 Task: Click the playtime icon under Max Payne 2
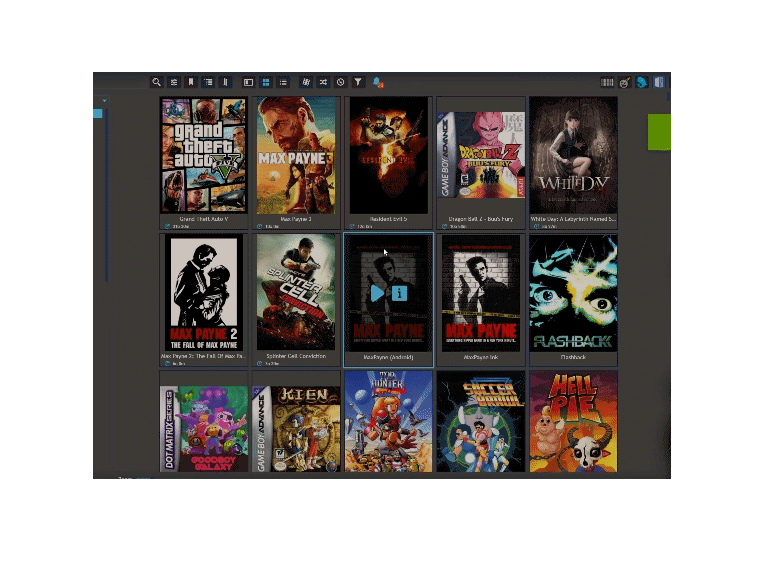coord(167,363)
